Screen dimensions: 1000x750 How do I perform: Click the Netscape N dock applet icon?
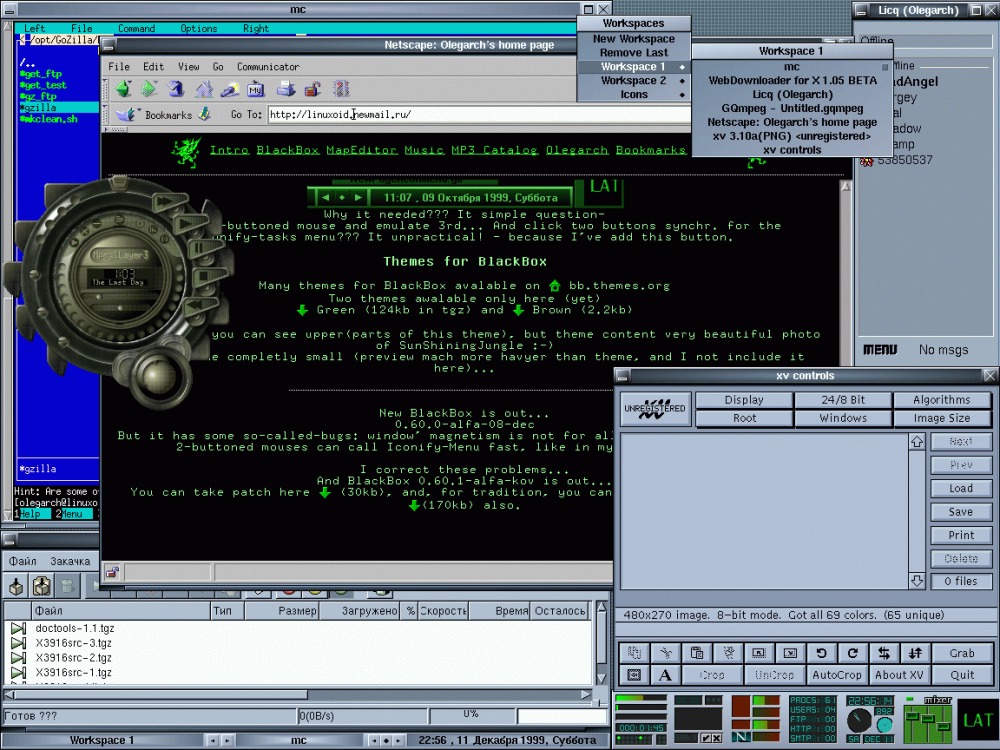(740, 737)
